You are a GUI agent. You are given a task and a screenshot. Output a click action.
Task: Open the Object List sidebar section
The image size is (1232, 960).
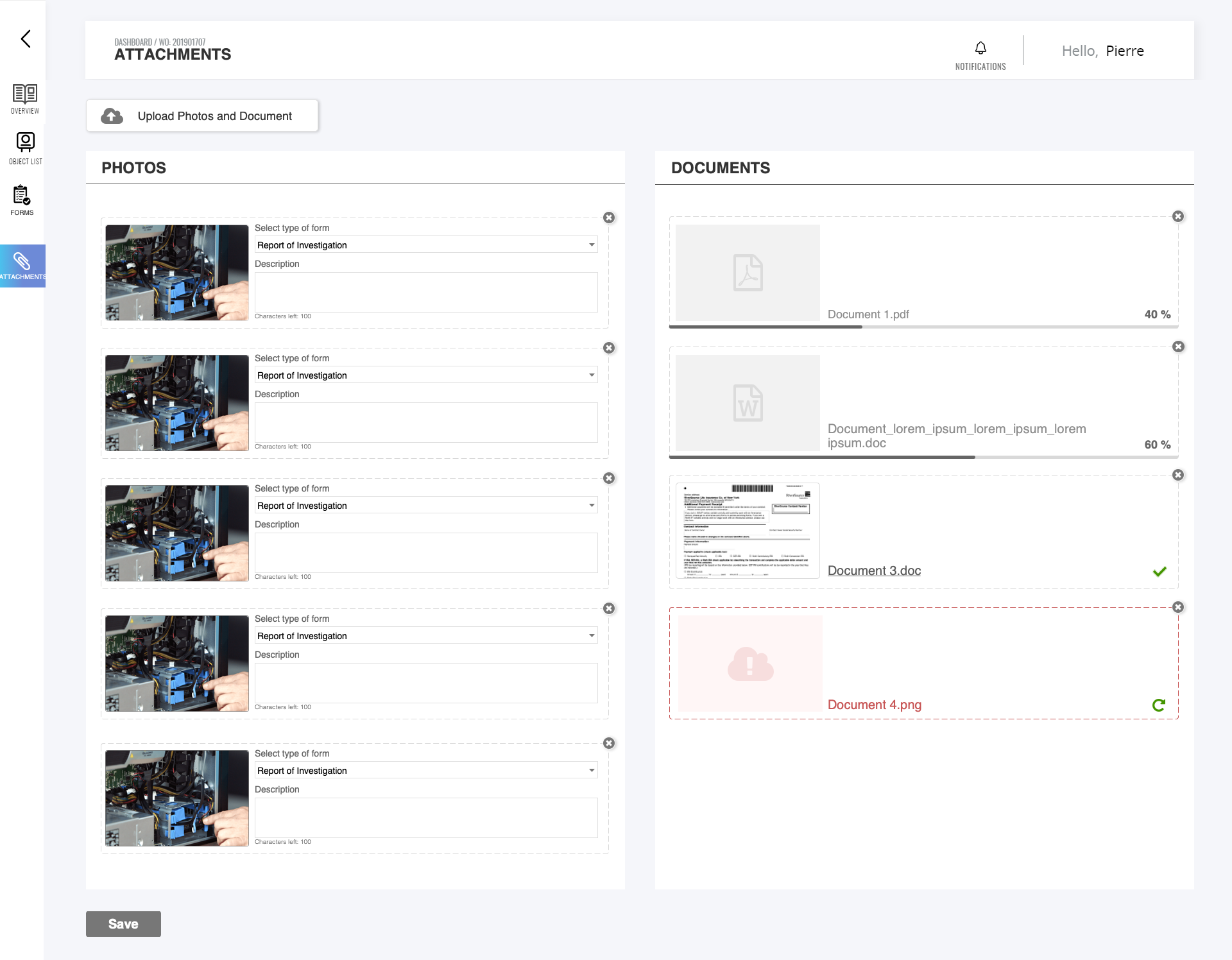coord(25,149)
